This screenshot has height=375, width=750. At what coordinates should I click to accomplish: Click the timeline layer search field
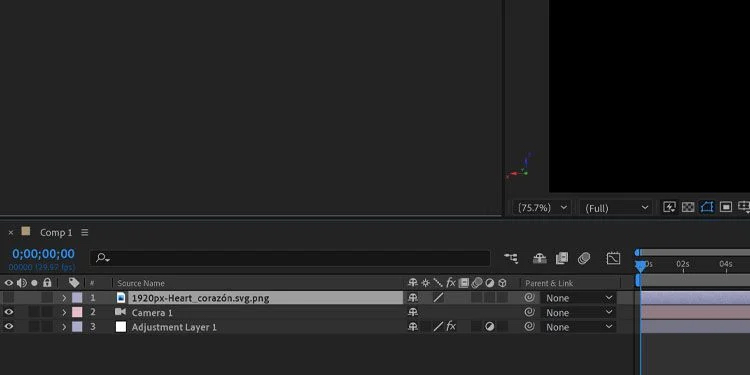coord(290,258)
